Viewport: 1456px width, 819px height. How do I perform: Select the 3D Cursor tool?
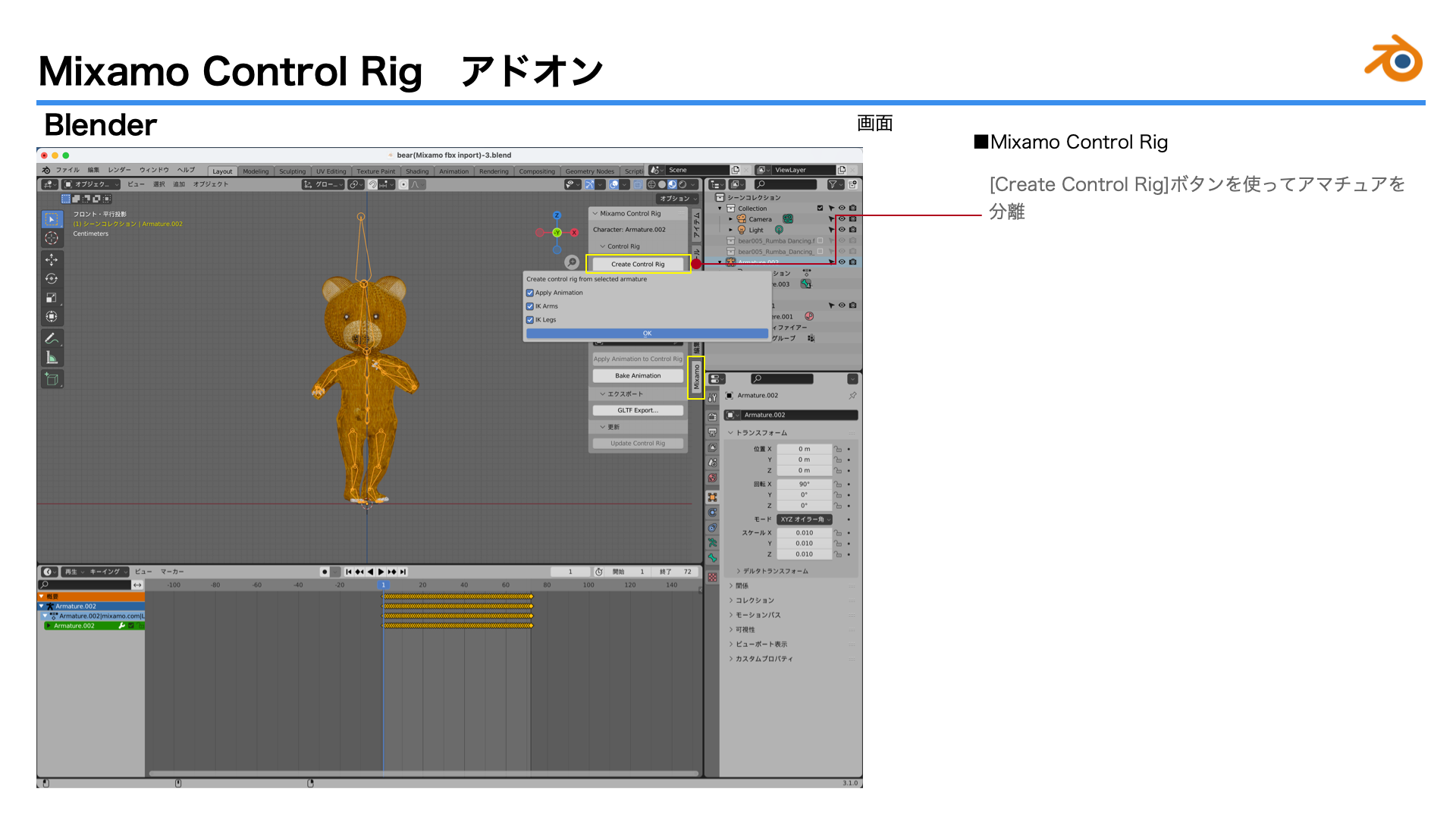52,238
